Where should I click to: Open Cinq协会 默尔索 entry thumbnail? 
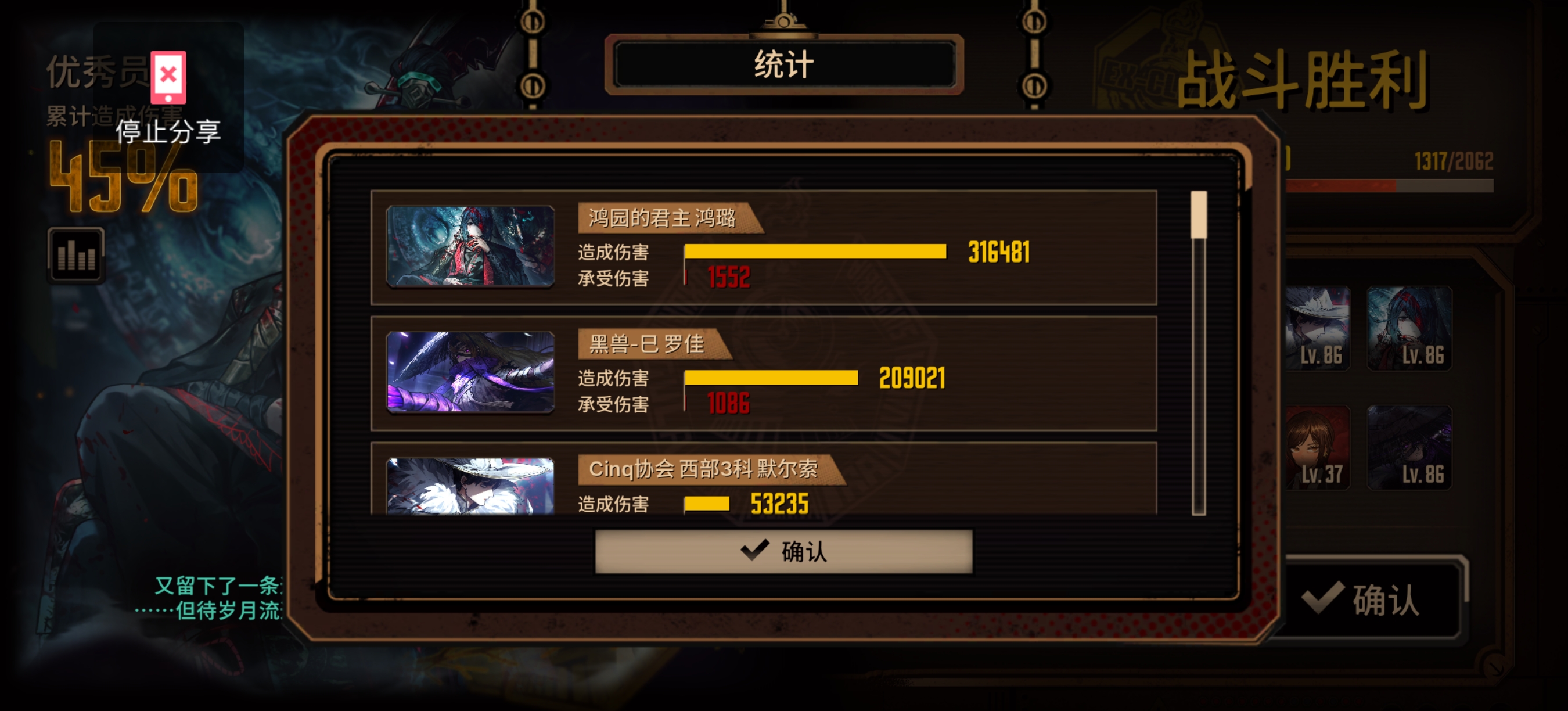(470, 486)
